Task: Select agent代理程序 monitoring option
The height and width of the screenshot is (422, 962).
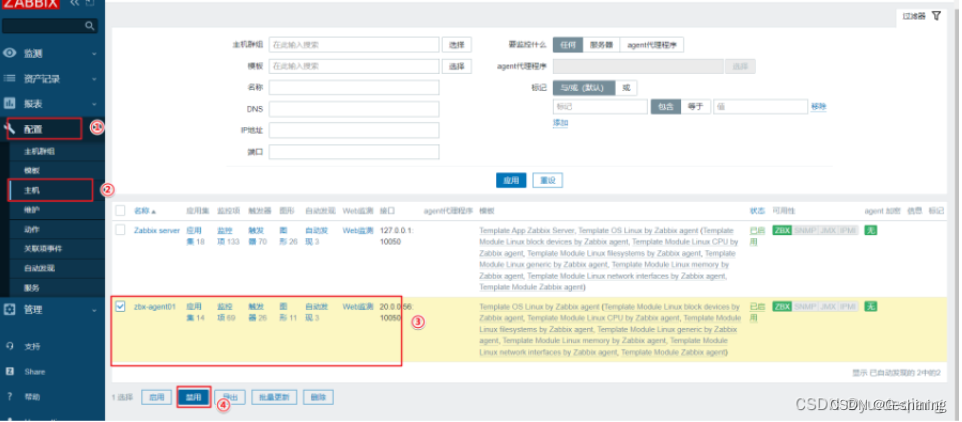Action: tap(652, 45)
